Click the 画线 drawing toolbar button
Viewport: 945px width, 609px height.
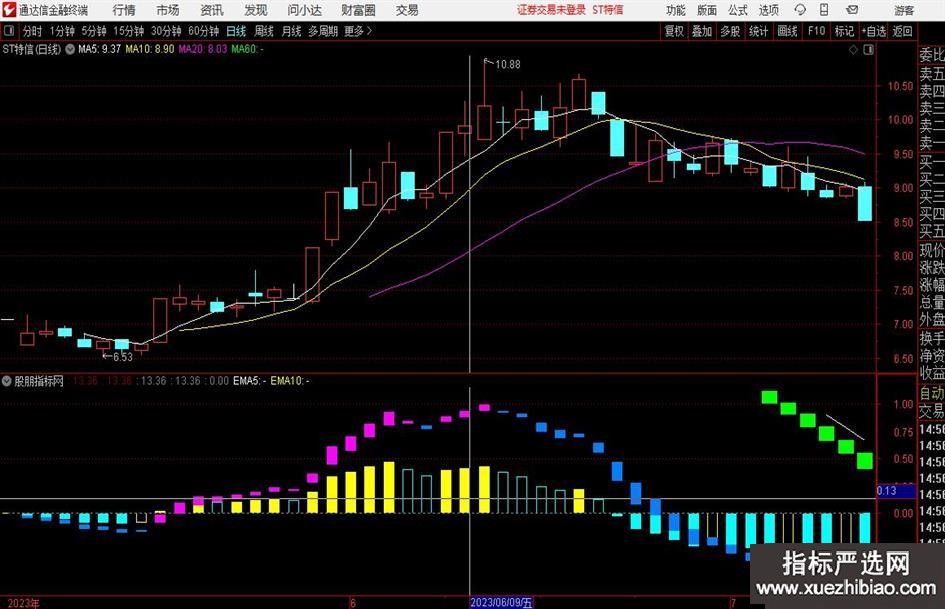click(787, 31)
